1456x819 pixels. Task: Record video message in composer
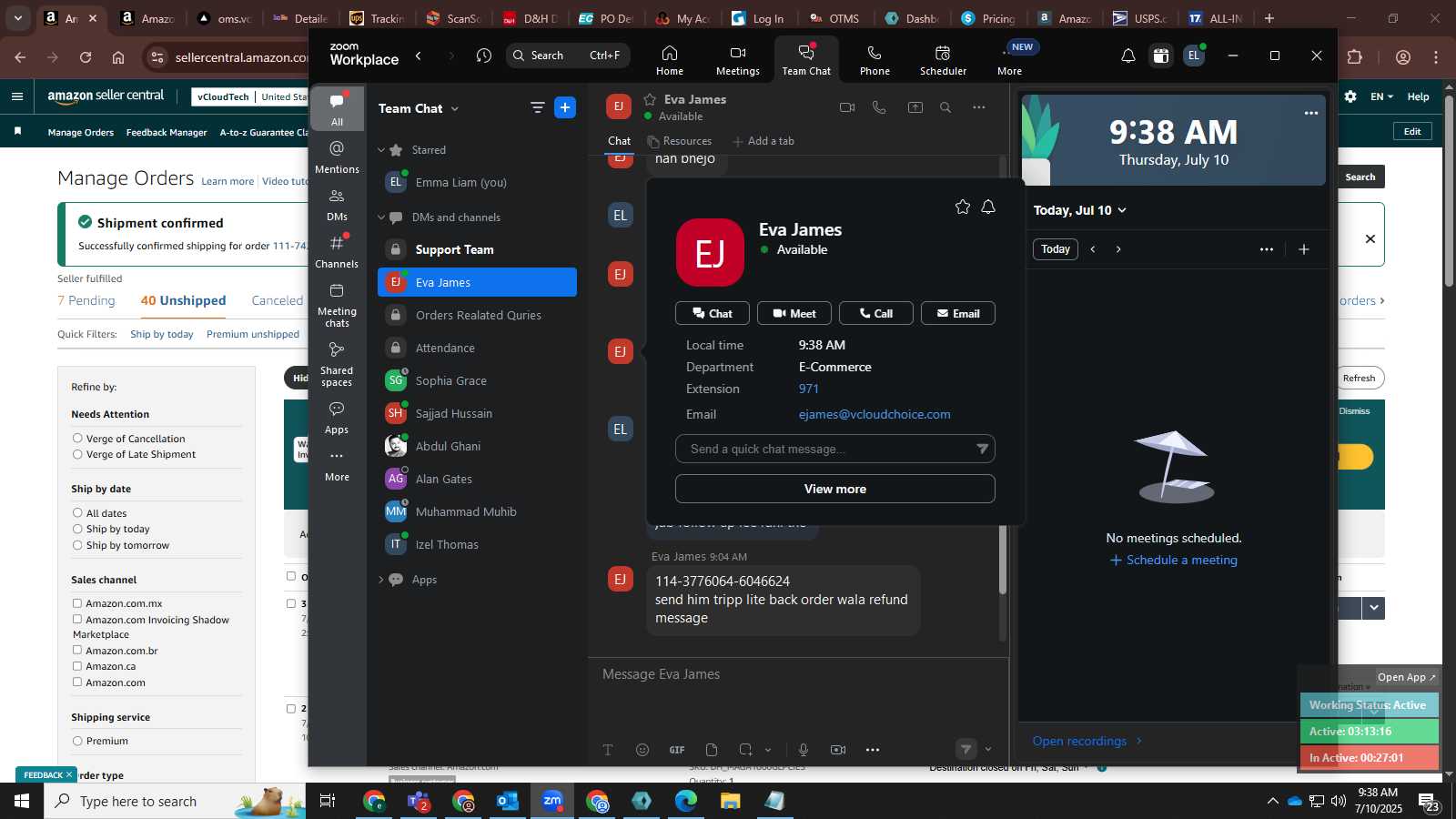[x=838, y=750]
